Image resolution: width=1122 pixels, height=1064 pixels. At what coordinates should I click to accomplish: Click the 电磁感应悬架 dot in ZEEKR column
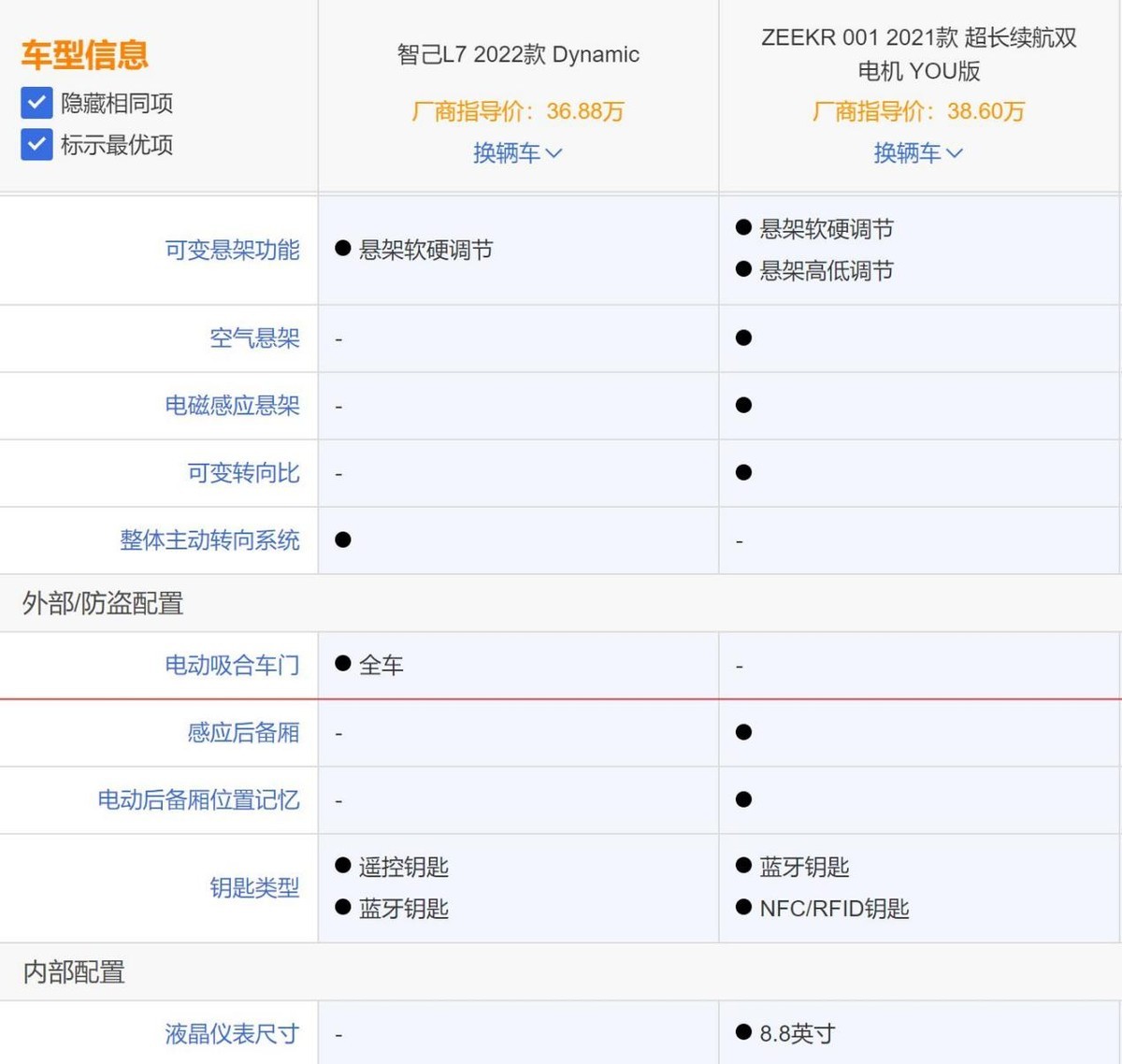pos(743,405)
